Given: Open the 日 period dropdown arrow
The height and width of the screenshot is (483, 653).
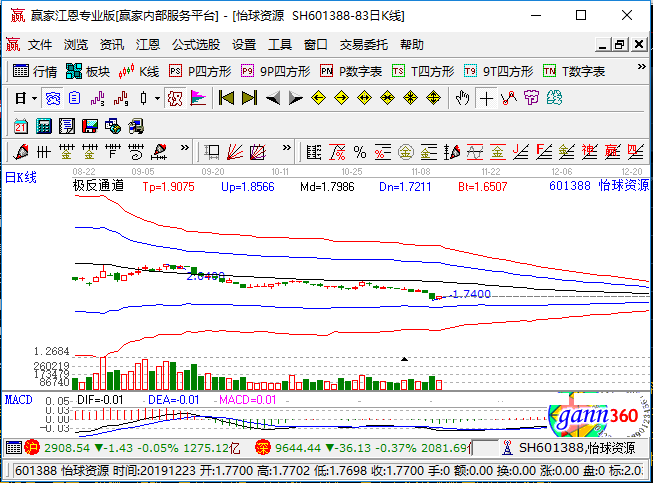Looking at the screenshot, I should tap(34, 99).
